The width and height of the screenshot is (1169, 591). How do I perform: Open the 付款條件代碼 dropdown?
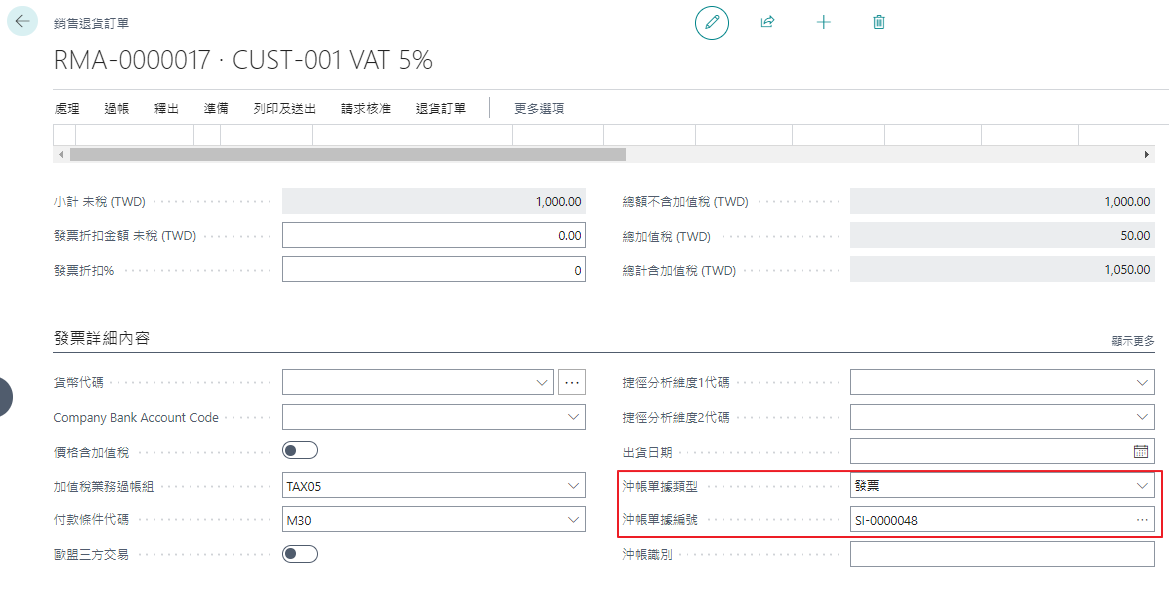click(x=573, y=519)
